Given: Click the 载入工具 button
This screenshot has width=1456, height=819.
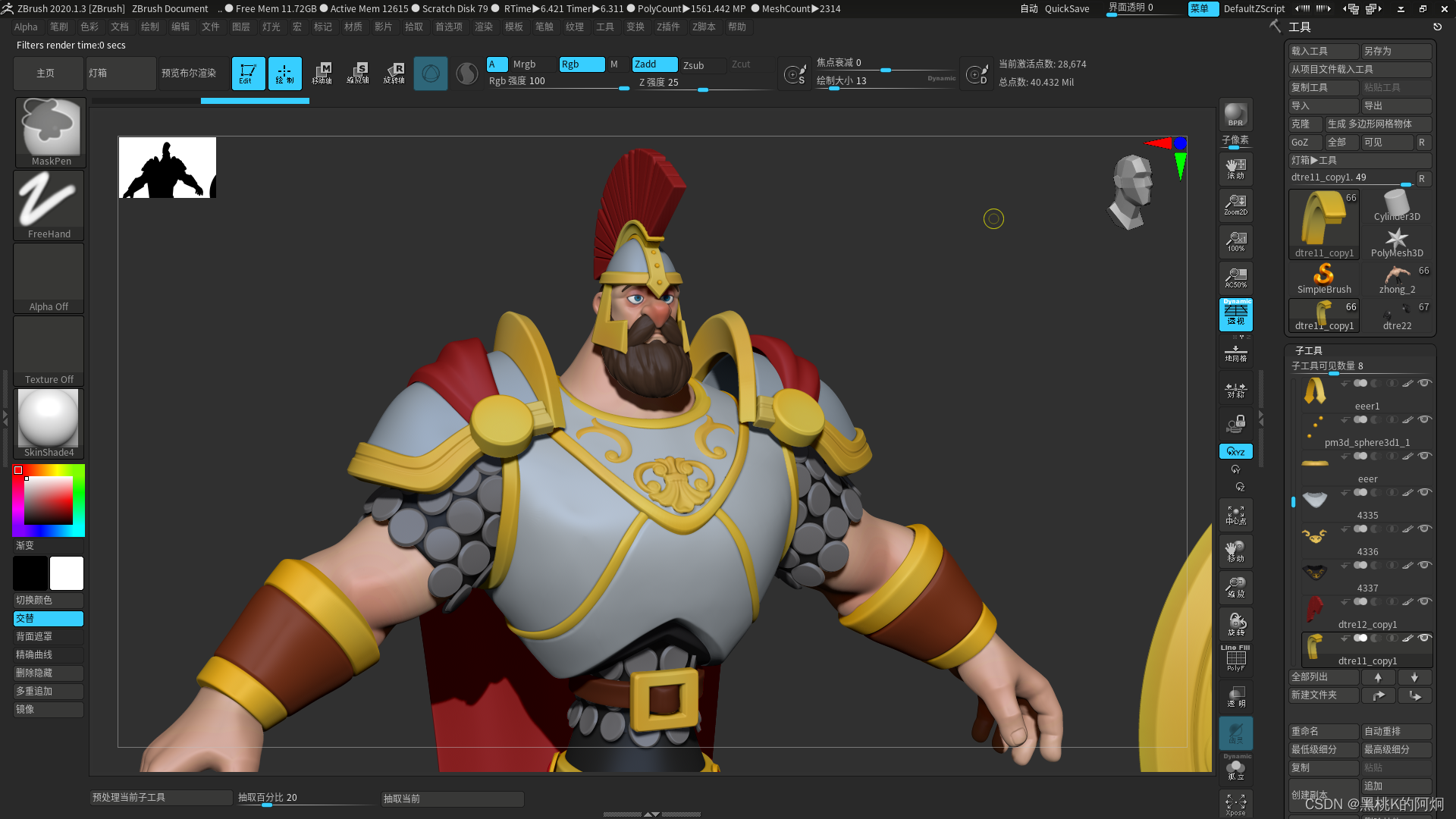Looking at the screenshot, I should 1323,51.
